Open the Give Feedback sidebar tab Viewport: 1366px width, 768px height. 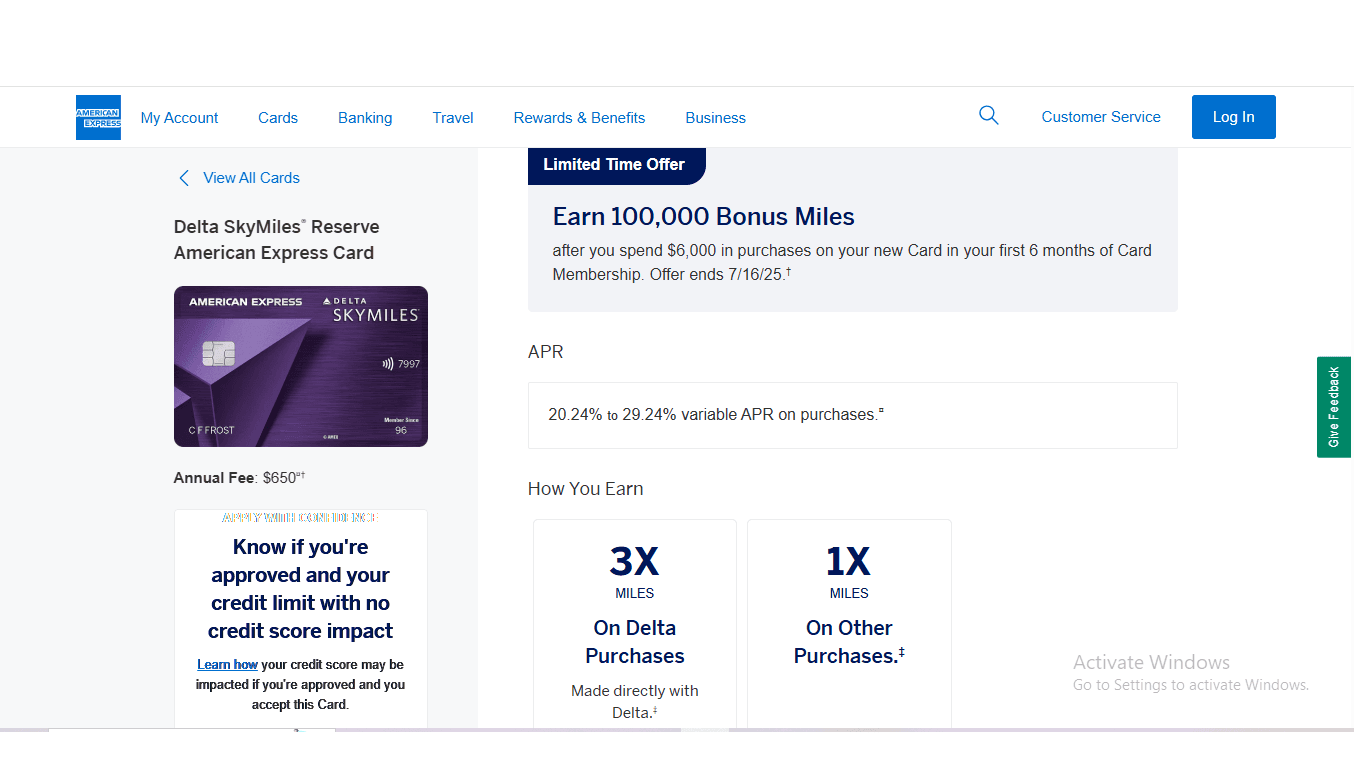pos(1334,408)
